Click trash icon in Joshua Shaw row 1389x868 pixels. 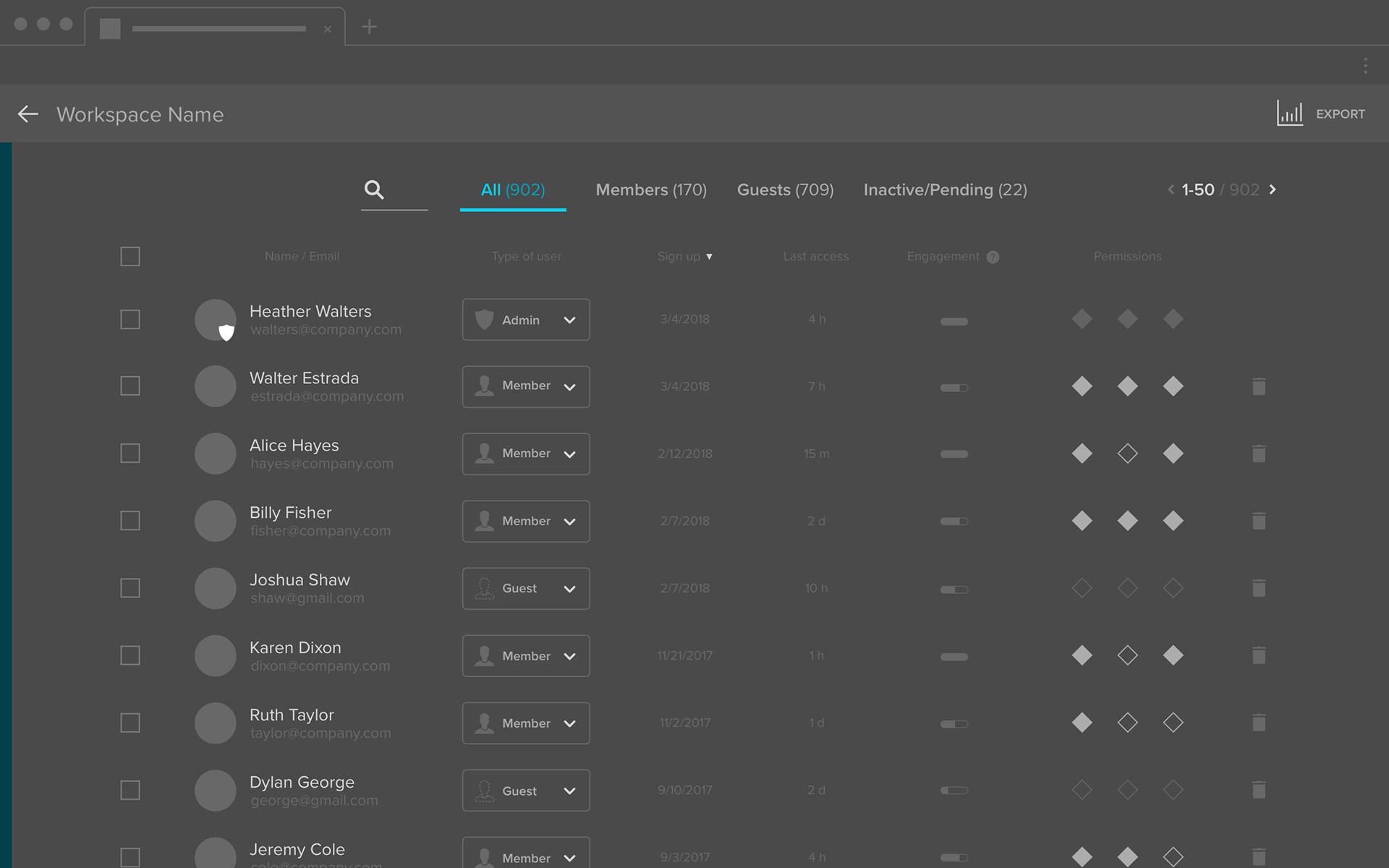pyautogui.click(x=1259, y=588)
